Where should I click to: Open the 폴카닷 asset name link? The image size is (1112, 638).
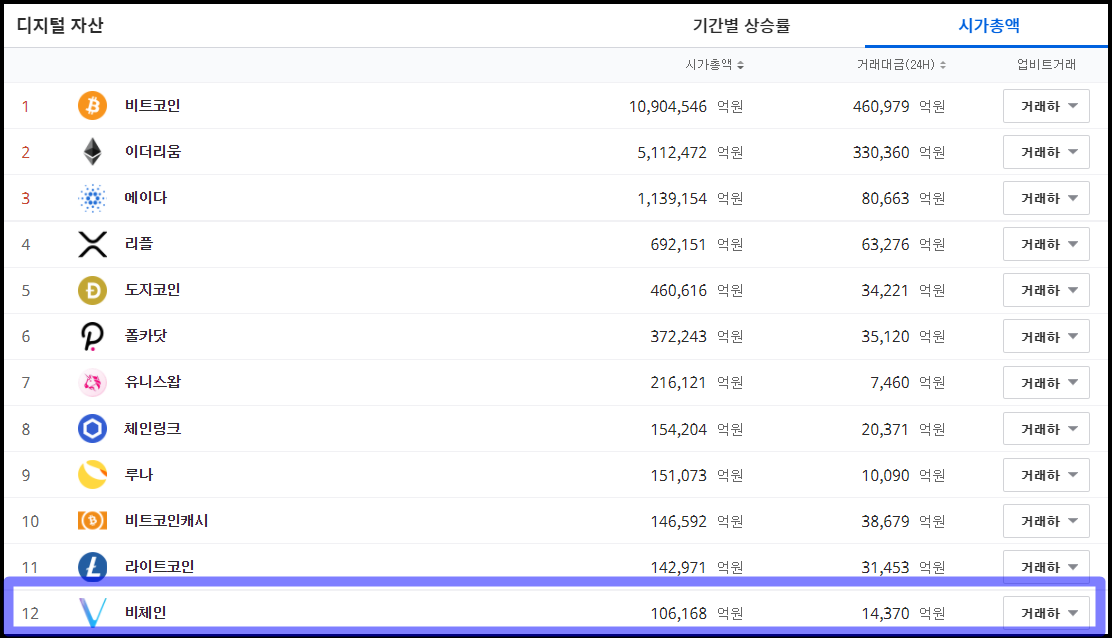point(145,336)
